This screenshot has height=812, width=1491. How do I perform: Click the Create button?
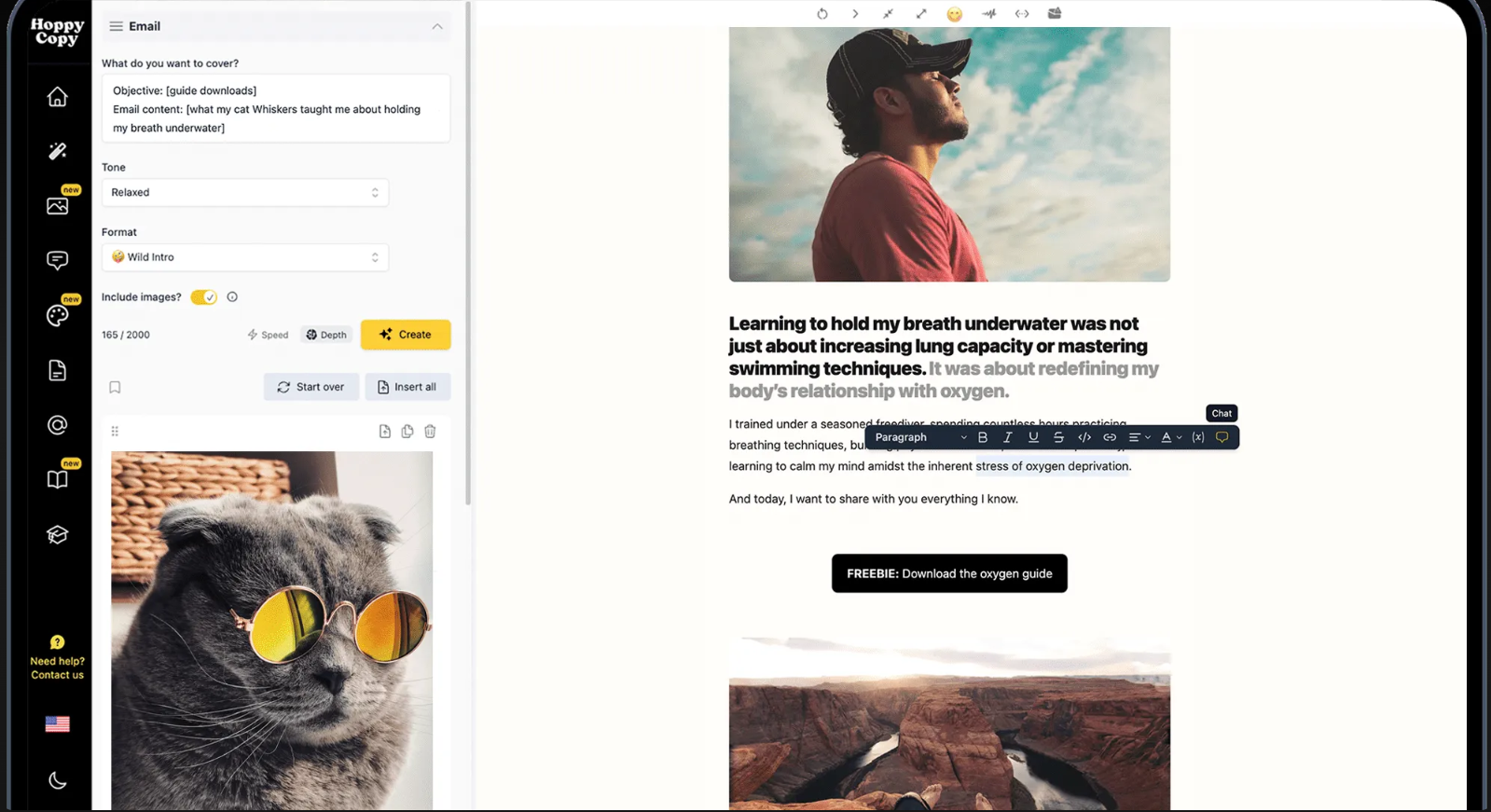tap(406, 335)
